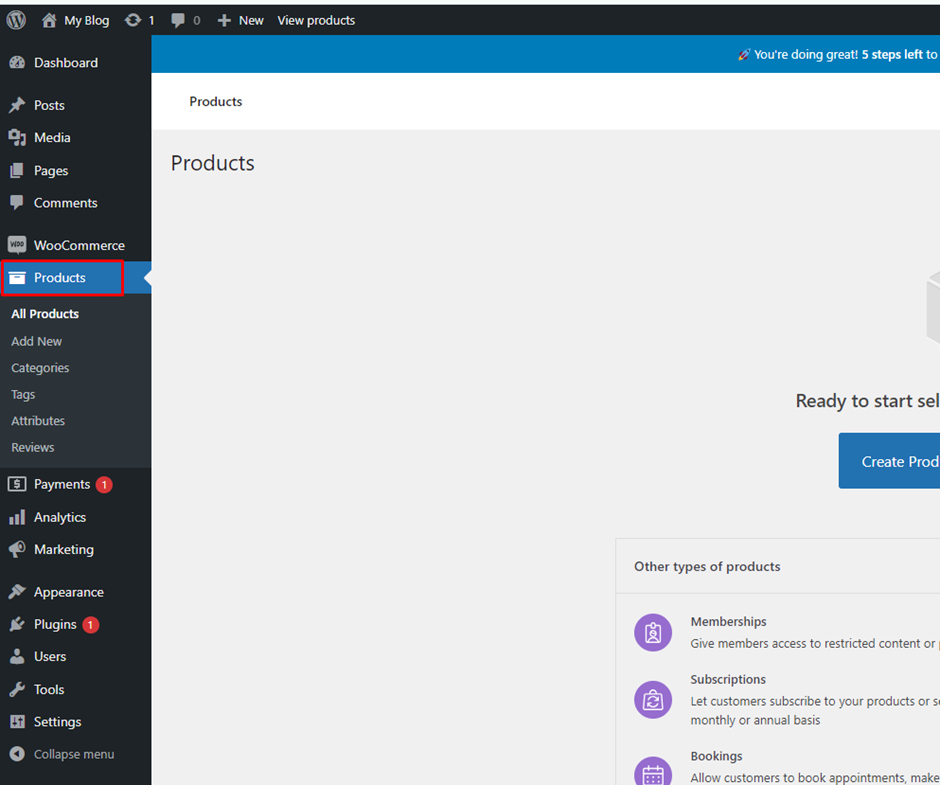
Task: Open the Media library icon
Action: pyautogui.click(x=16, y=137)
